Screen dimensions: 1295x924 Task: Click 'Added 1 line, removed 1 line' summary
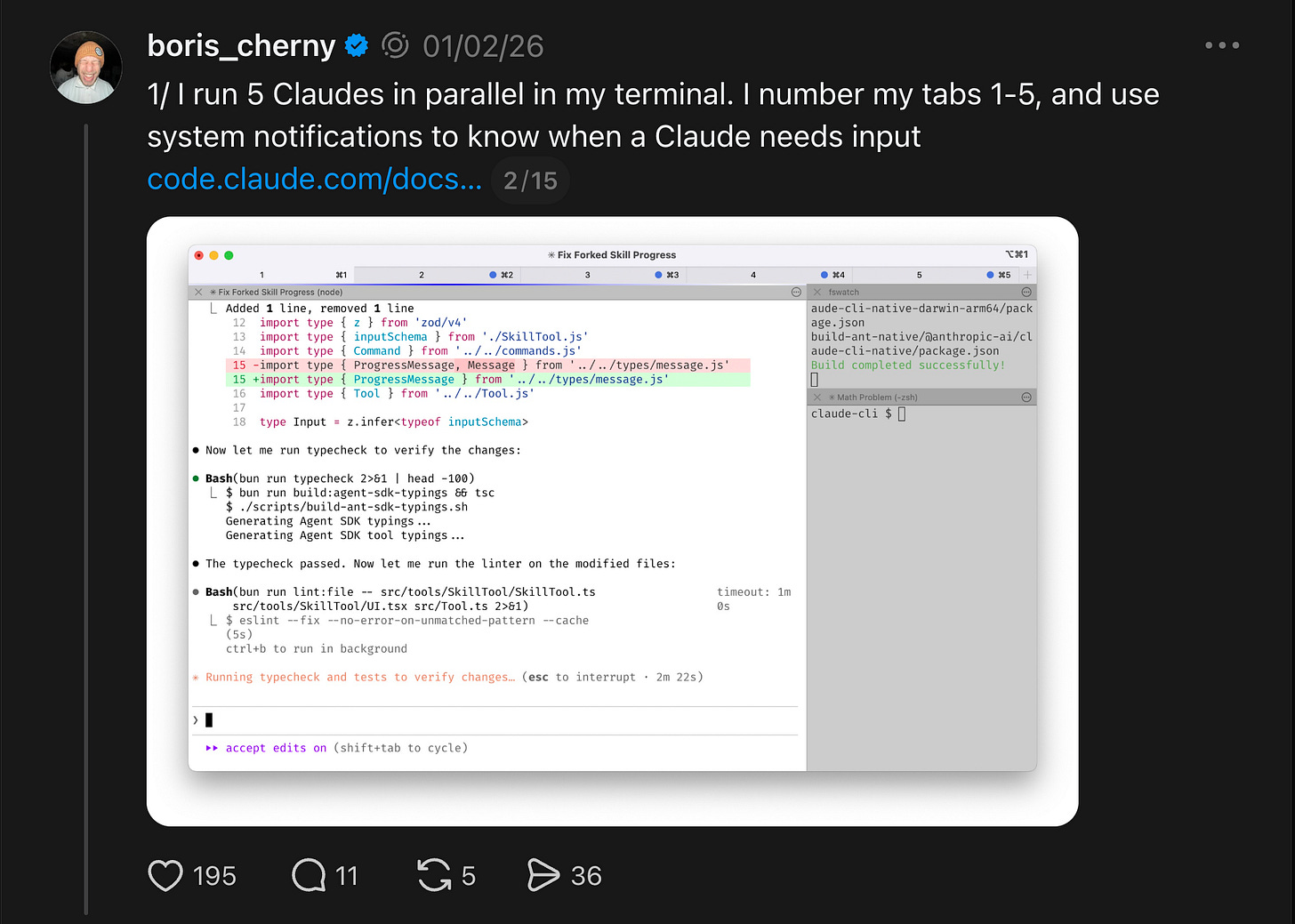[320, 309]
